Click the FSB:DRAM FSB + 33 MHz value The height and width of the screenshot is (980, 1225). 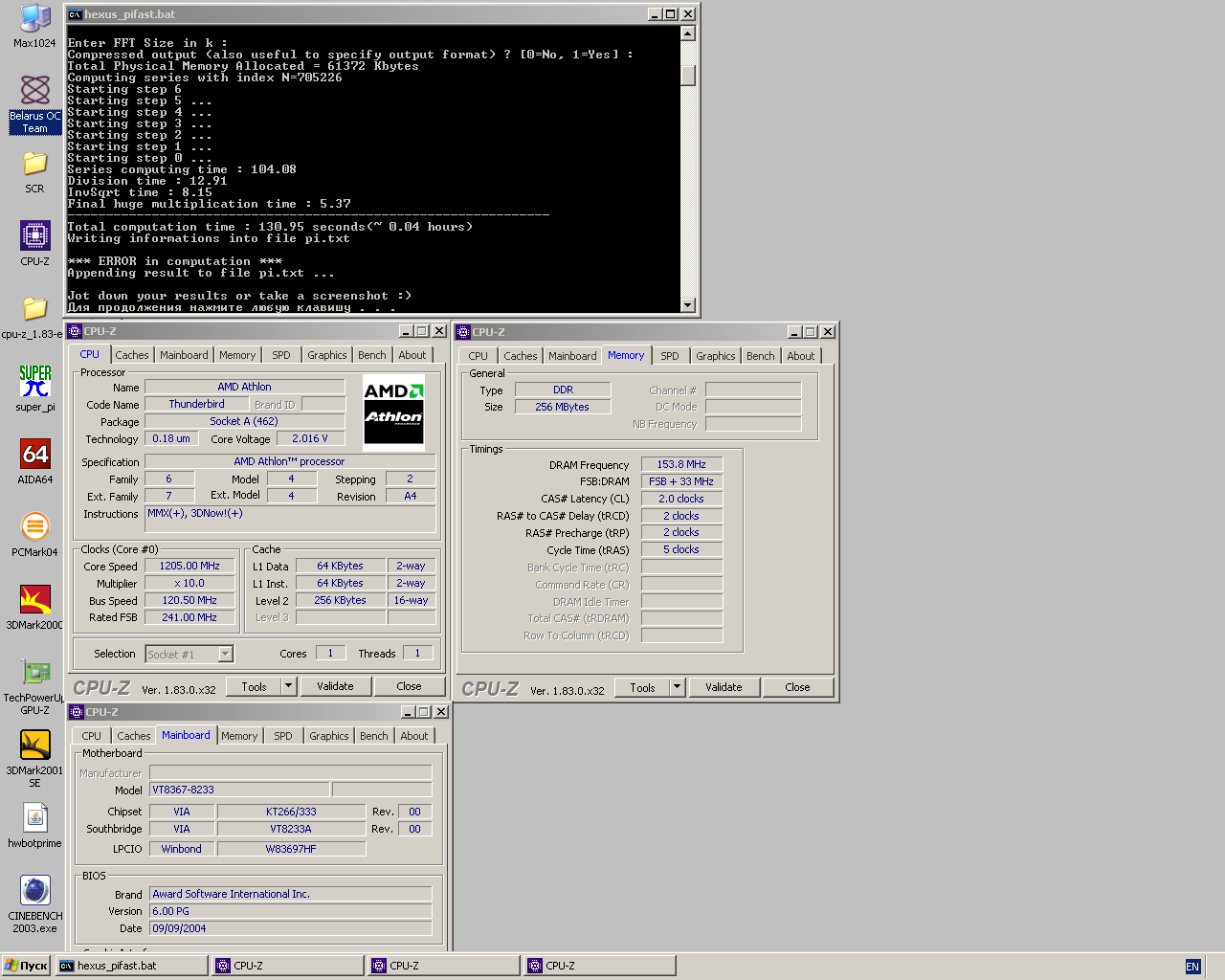(x=681, y=481)
